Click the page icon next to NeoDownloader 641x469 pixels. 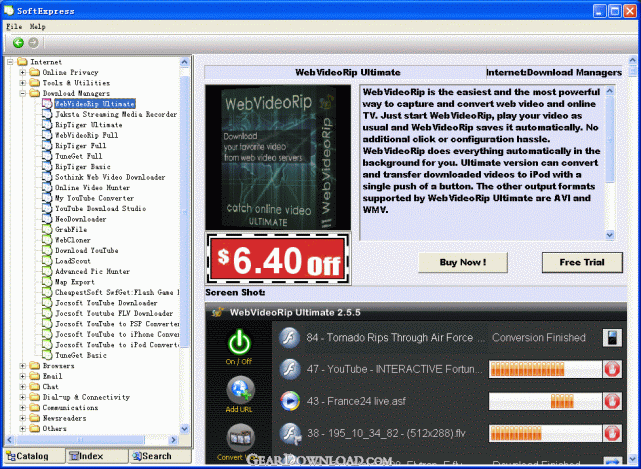click(x=47, y=219)
